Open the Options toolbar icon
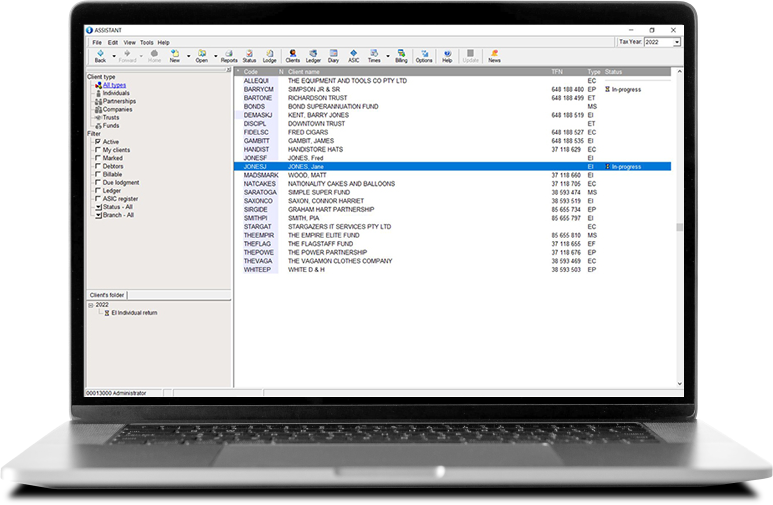Viewport: 773px width, 505px height. click(x=424, y=56)
